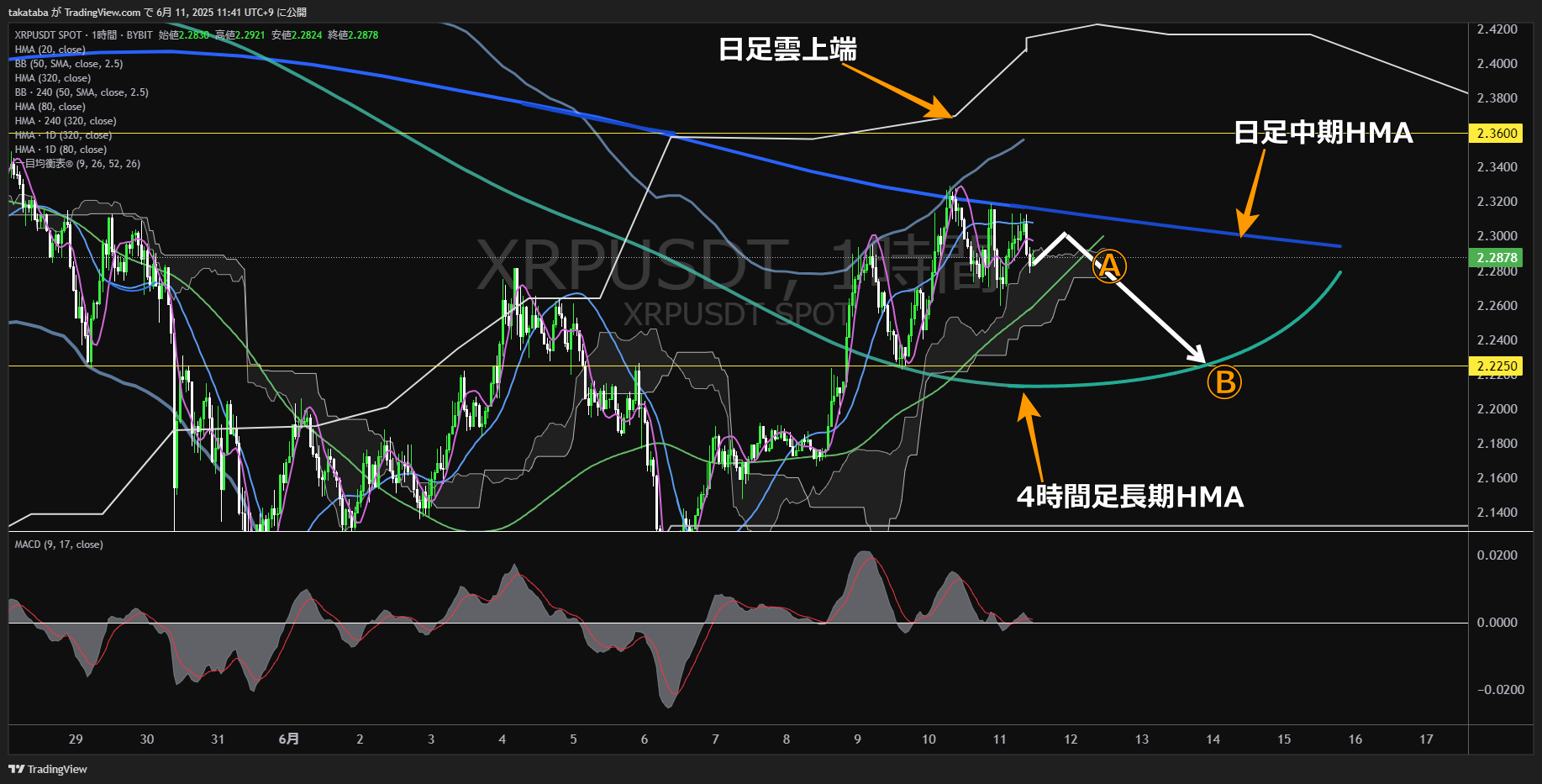1542x784 pixels.
Task: Click date 9 on the time axis
Action: click(x=857, y=739)
